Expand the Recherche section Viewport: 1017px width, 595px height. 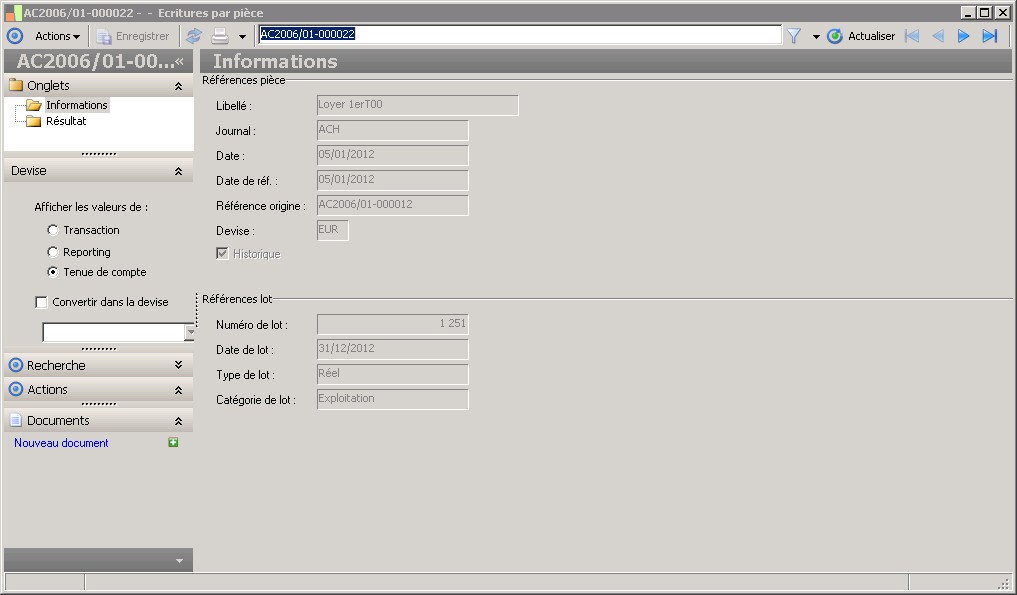click(178, 365)
